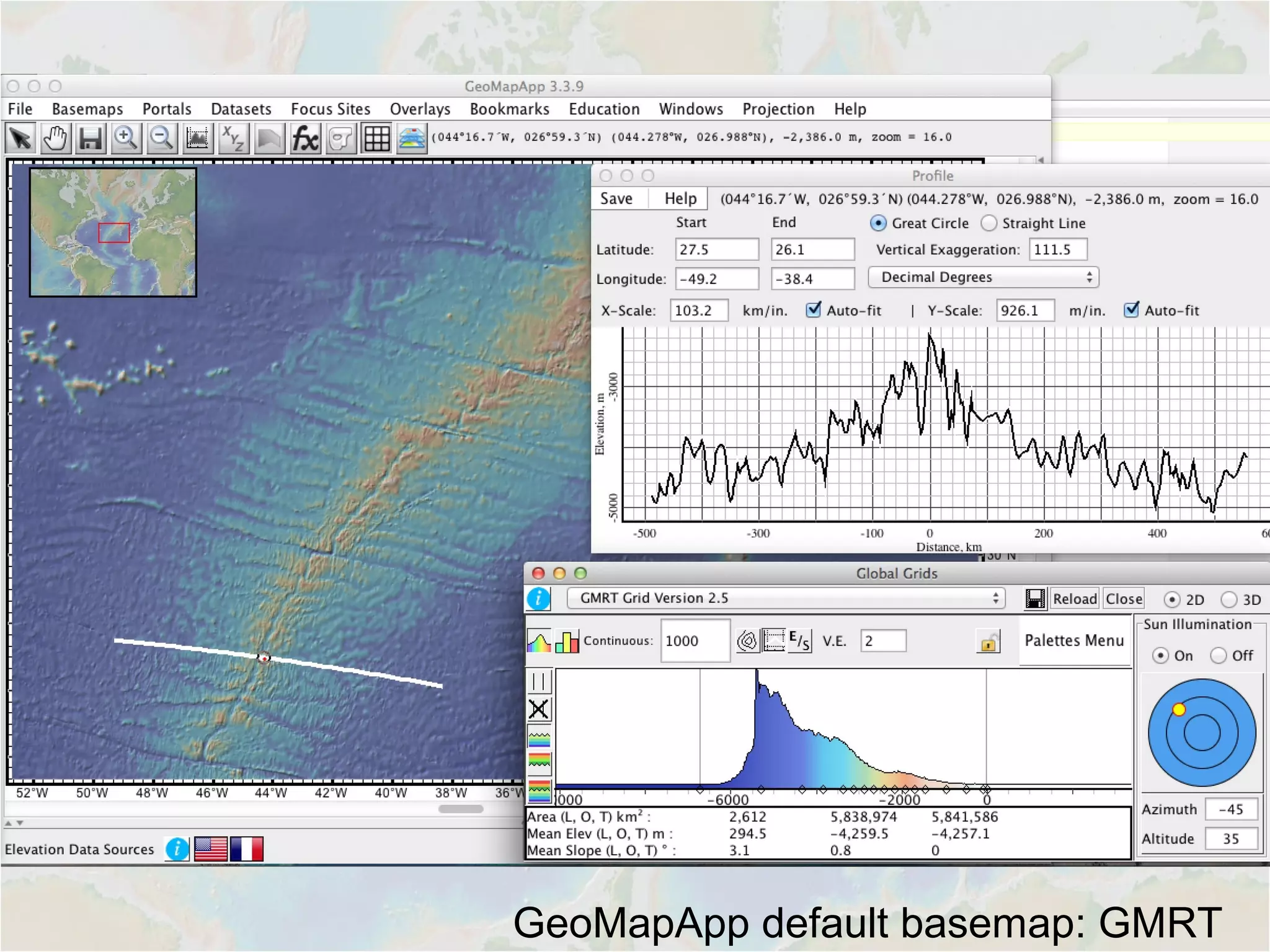Open the File menu
1270x952 pixels.
click(20, 109)
